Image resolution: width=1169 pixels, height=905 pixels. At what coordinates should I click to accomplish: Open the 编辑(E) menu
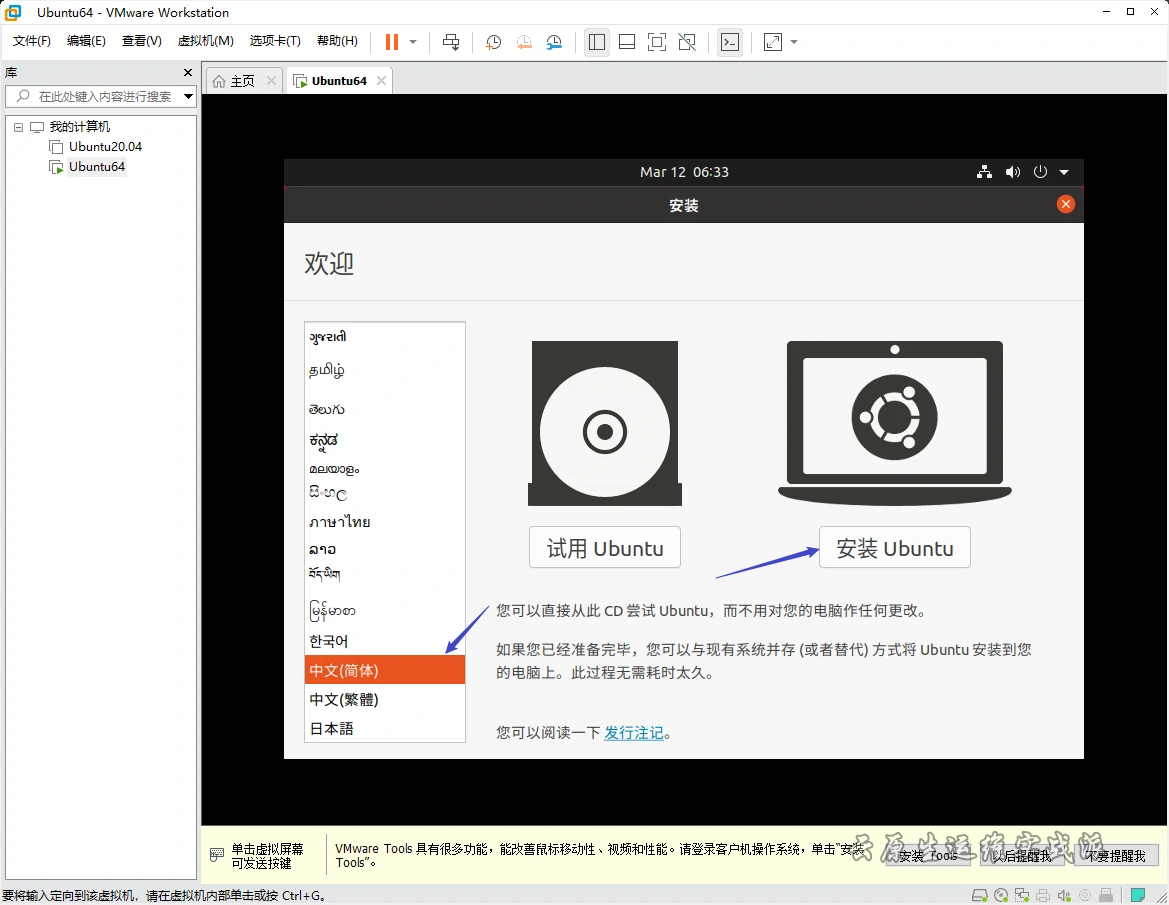86,41
